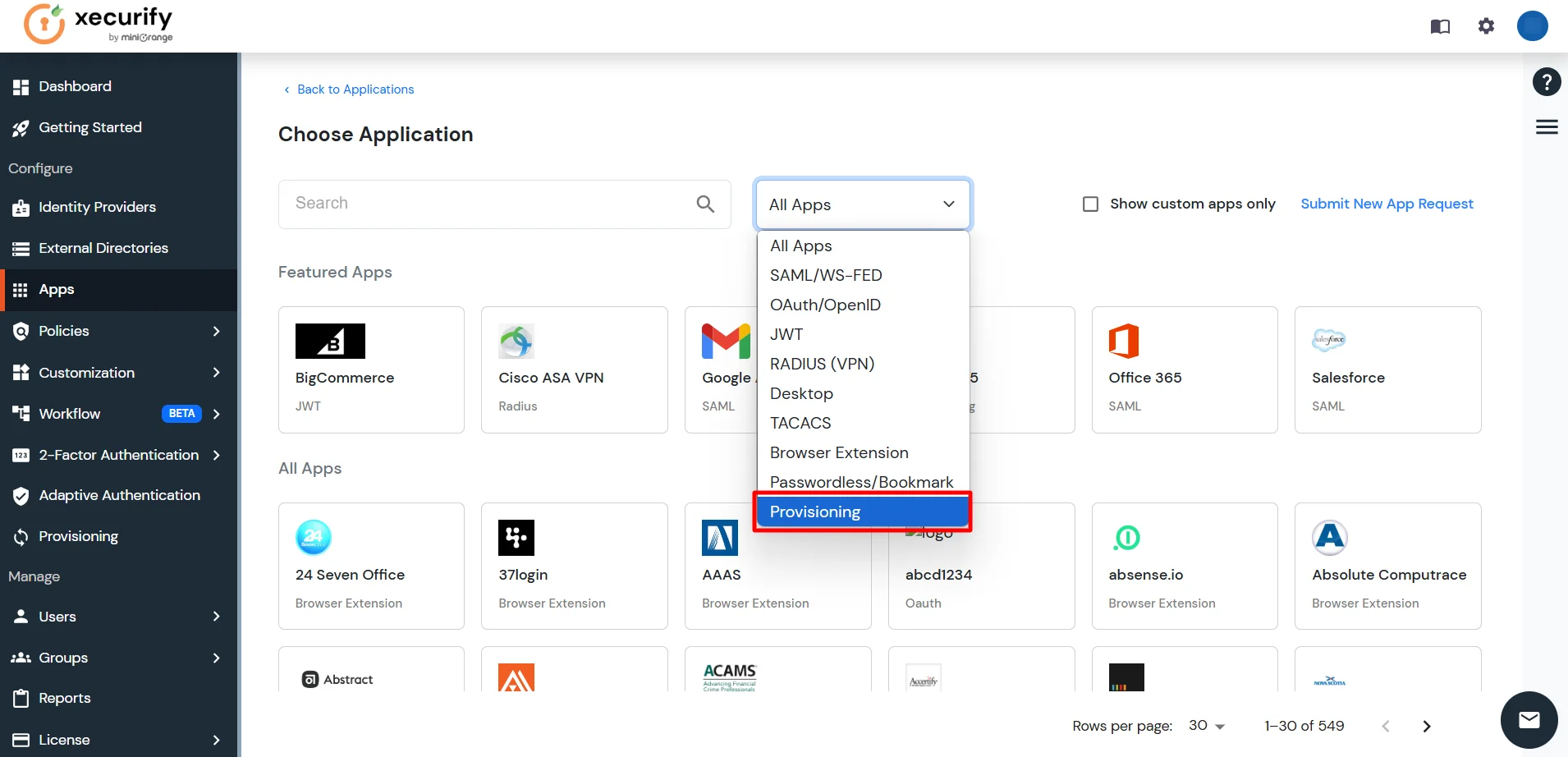Expand the Users submenu
This screenshot has height=757, width=1568.
click(x=216, y=617)
